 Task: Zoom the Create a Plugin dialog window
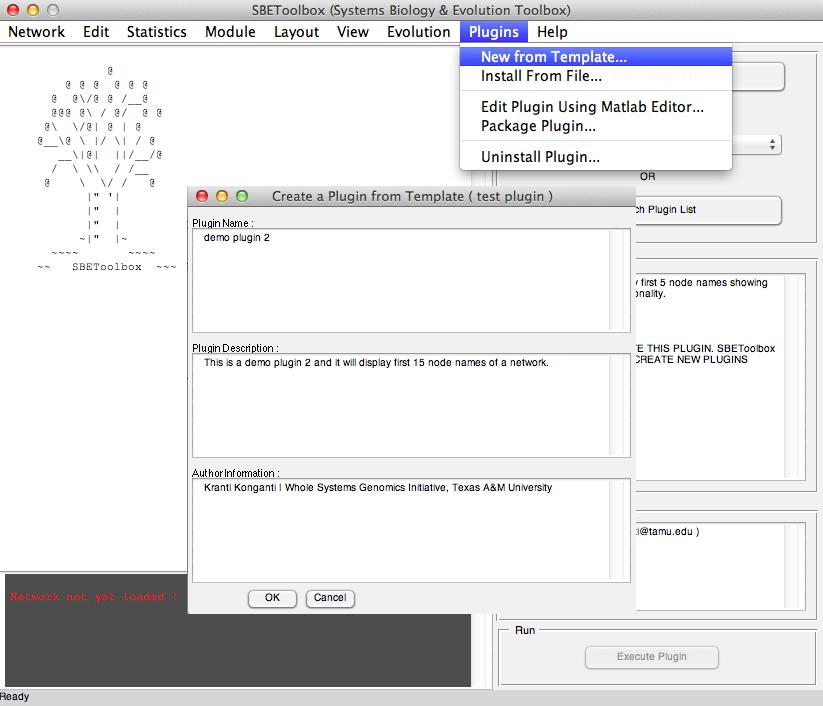[x=242, y=196]
